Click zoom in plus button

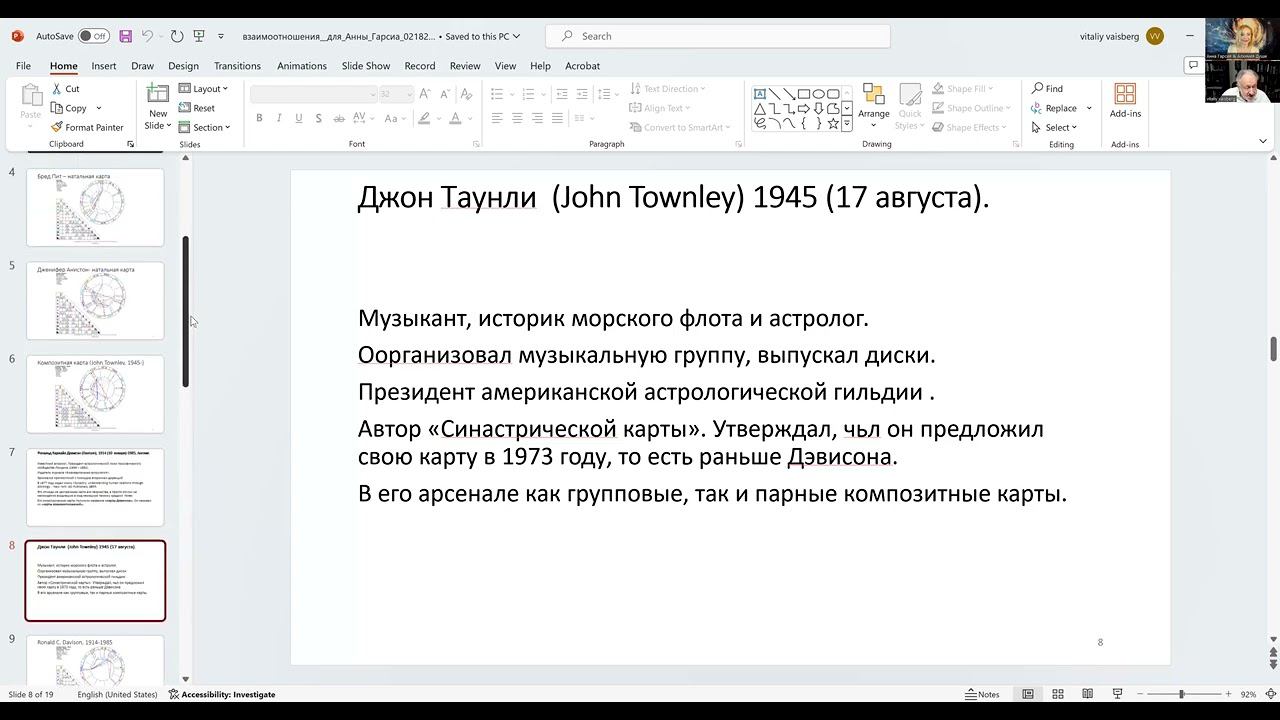(1228, 694)
